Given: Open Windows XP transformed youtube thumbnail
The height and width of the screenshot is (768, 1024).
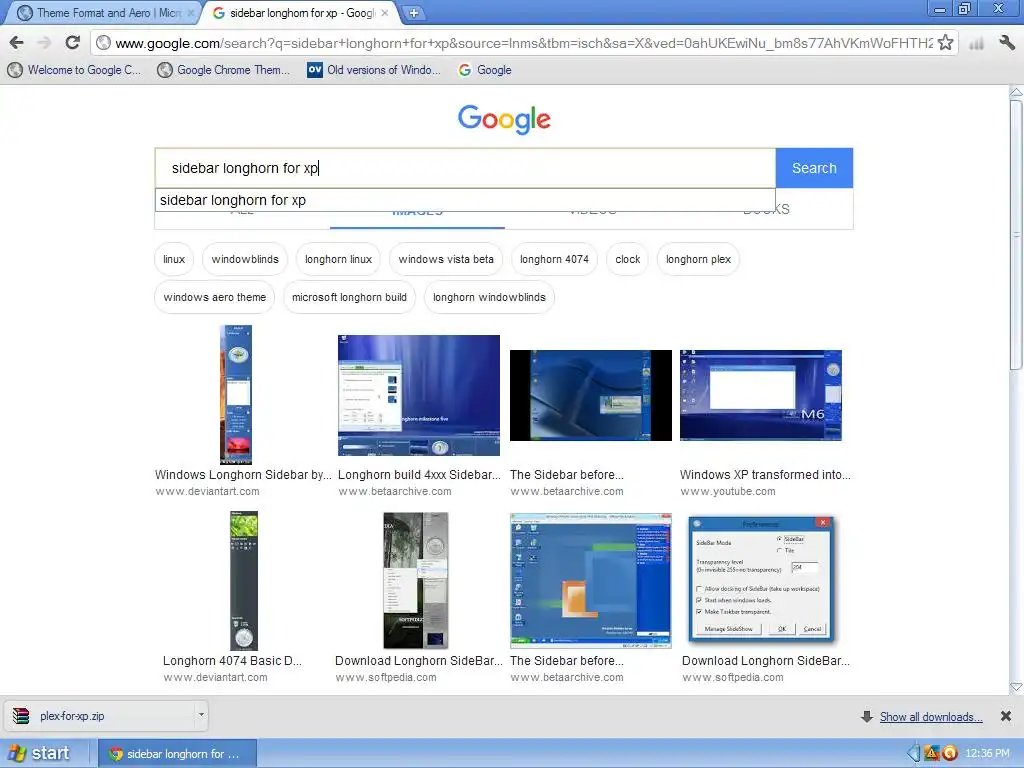Looking at the screenshot, I should click(x=761, y=395).
